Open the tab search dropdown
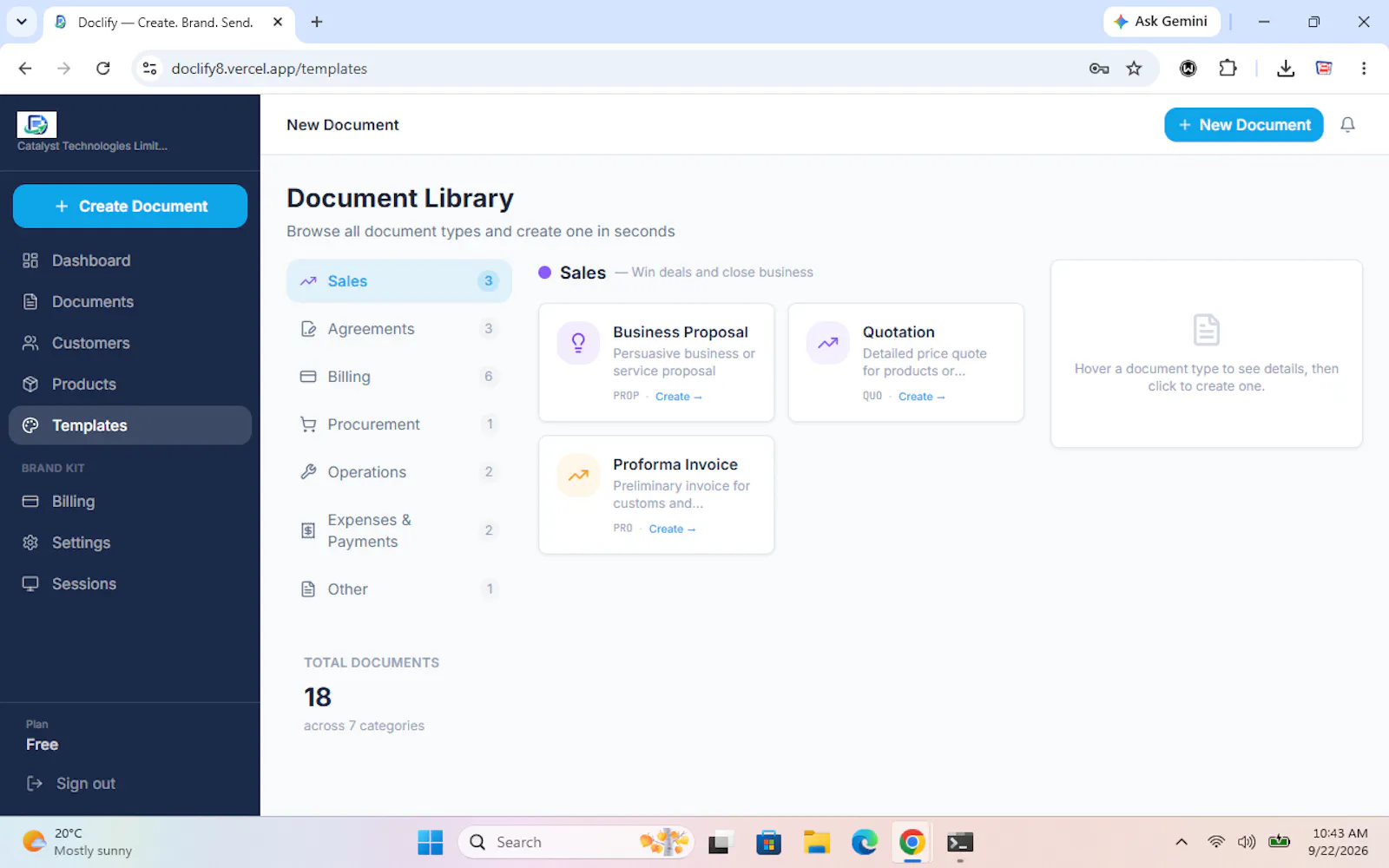Image resolution: width=1389 pixels, height=868 pixels. tap(22, 22)
